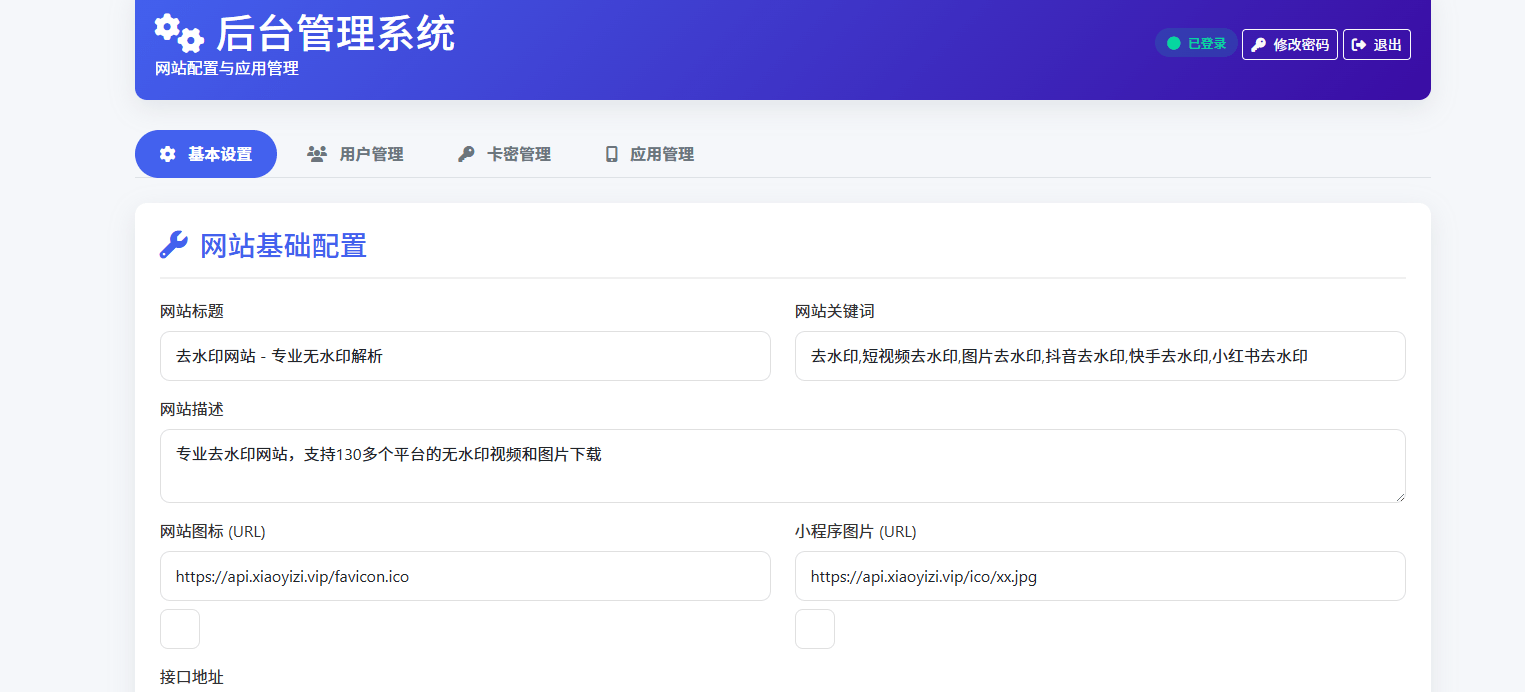The image size is (1525, 692).
Task: Click the 已登录 status pill
Action: [1195, 43]
